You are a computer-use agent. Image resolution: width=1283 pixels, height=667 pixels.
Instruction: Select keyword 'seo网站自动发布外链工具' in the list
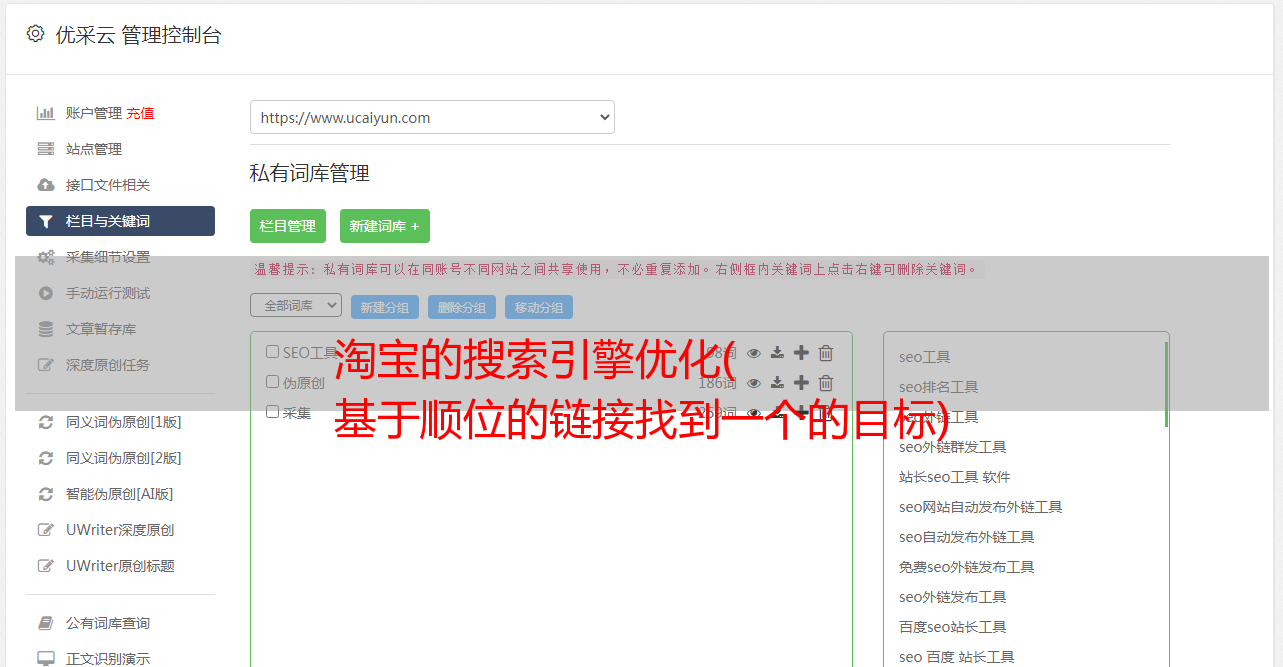point(981,507)
